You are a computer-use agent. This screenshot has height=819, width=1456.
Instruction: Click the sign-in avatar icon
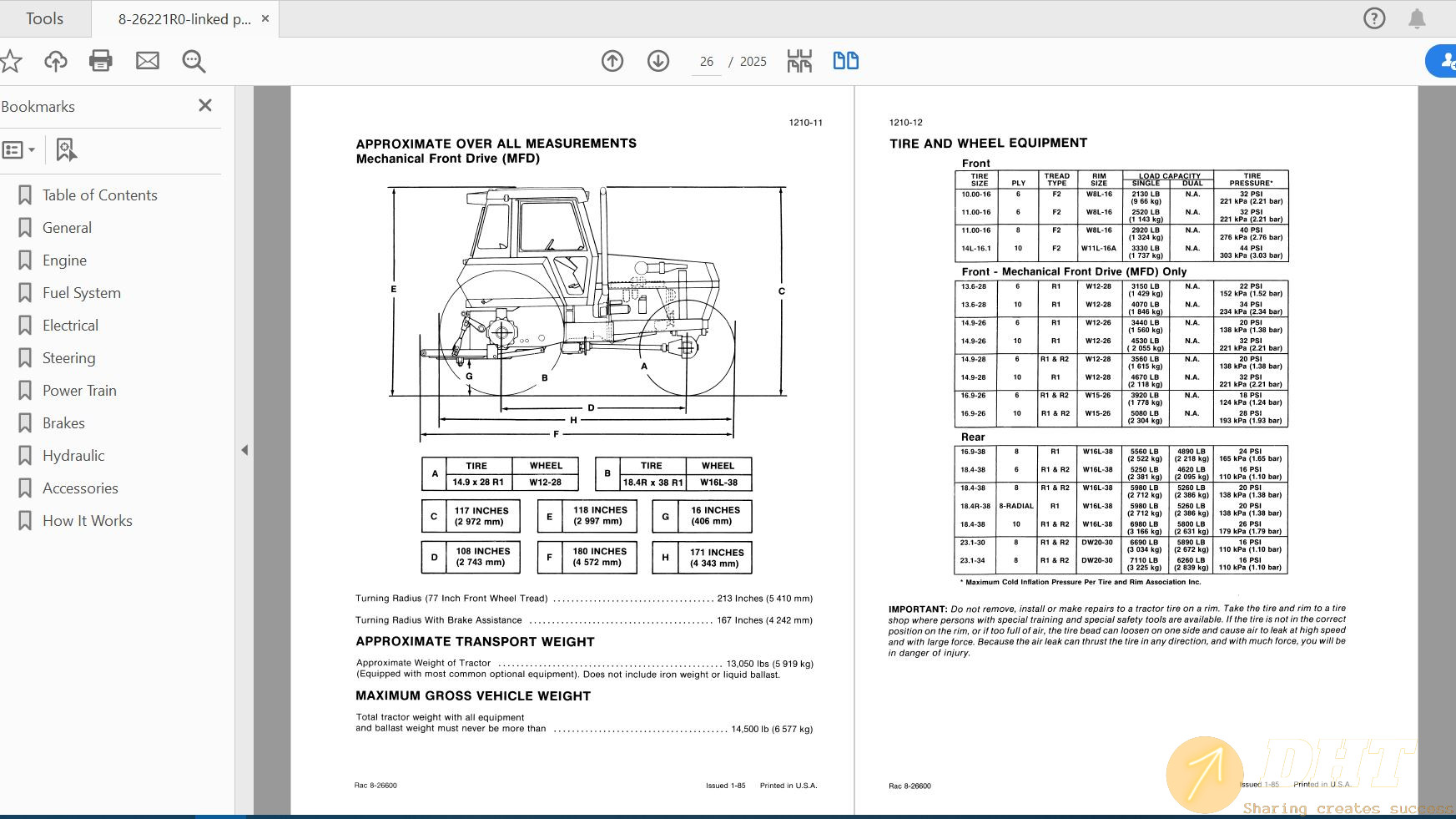pyautogui.click(x=1443, y=61)
